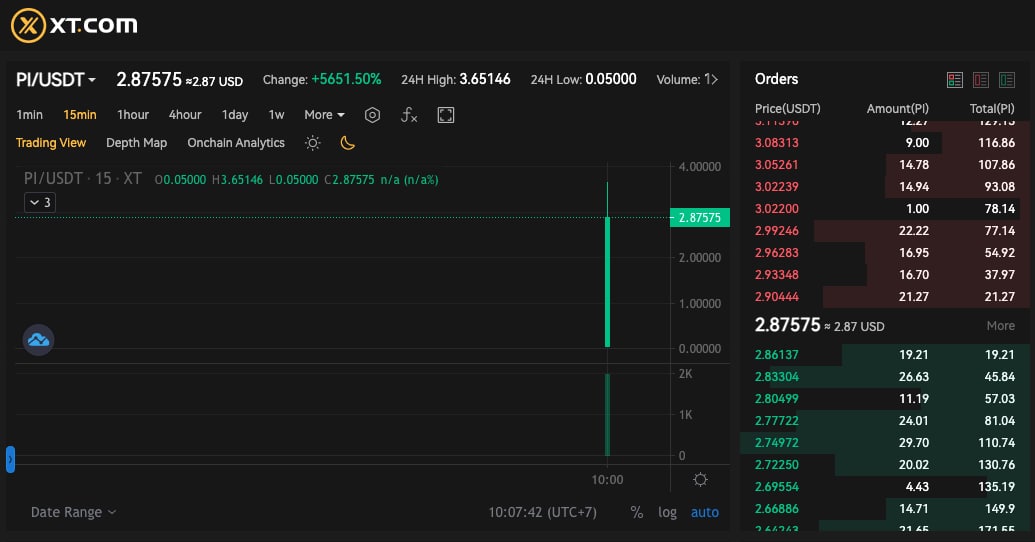Toggle percent scale mode
Screen dimensions: 1035x542
[x=636, y=512]
